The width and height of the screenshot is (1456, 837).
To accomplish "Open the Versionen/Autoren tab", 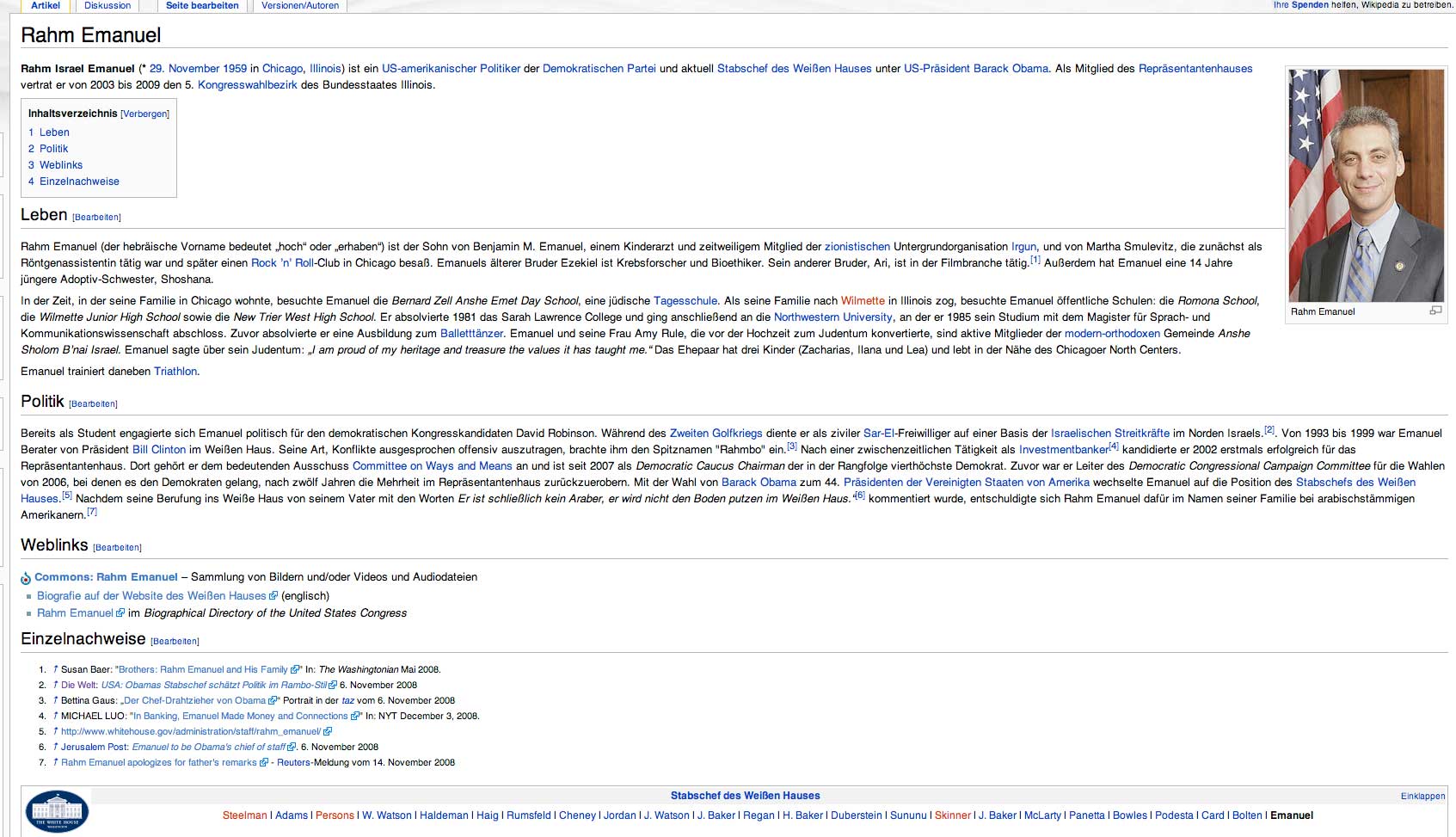I will (x=300, y=6).
